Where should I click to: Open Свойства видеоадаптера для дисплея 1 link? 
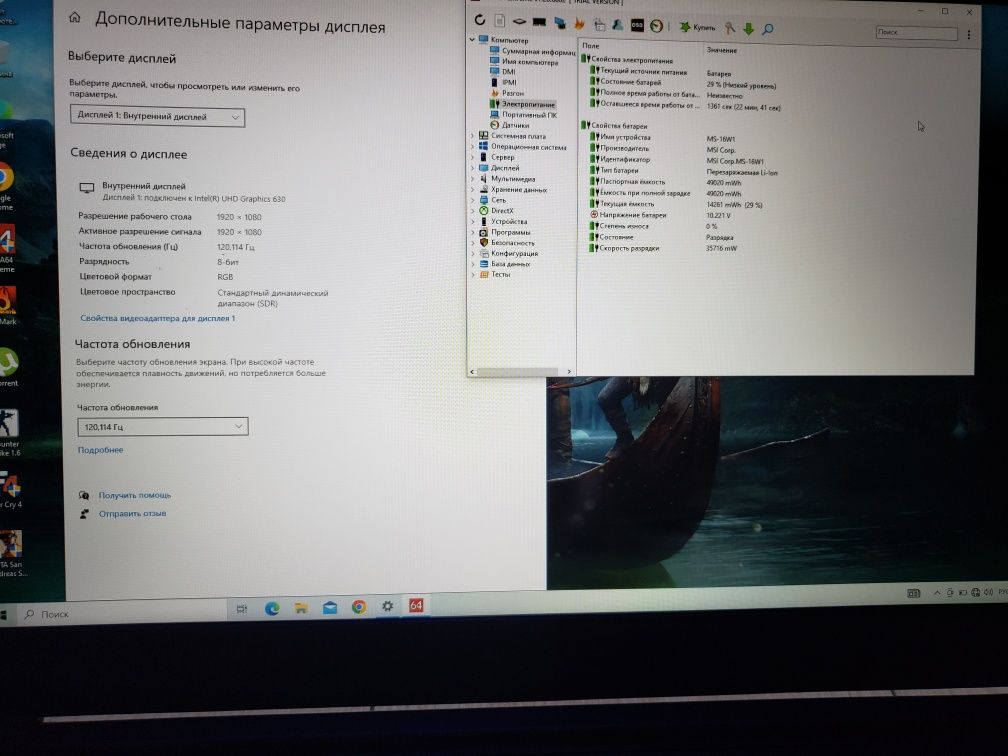coord(158,318)
